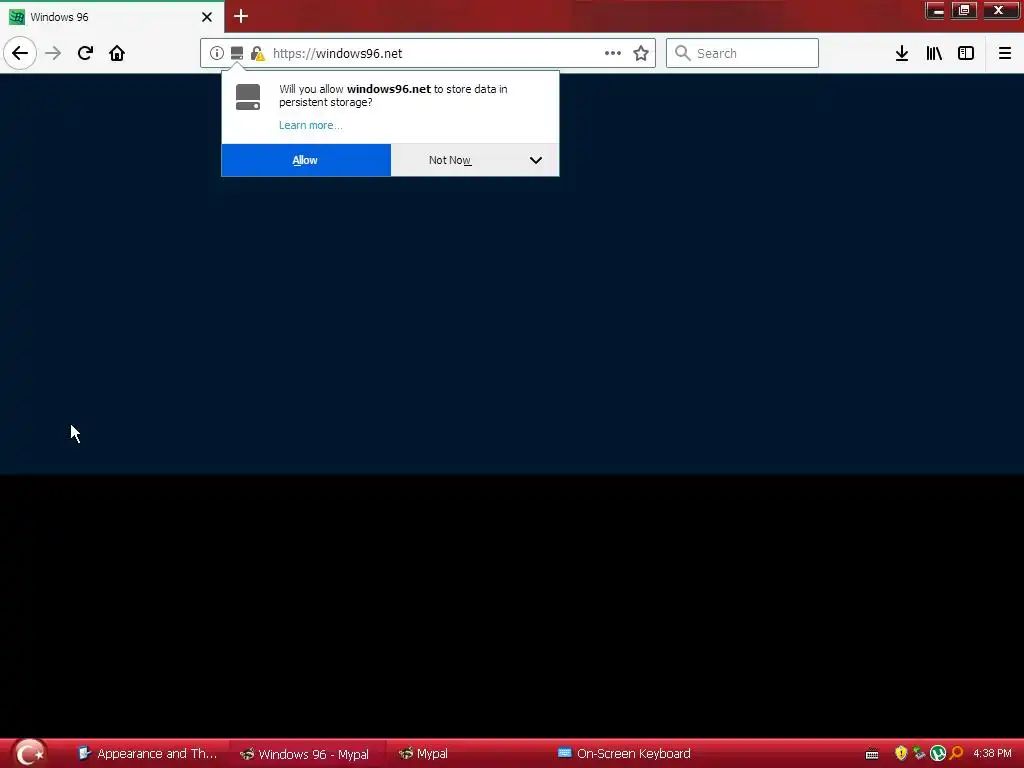Click the orange magnifier tray icon
Screen dimensions: 1024x768
coord(957,754)
